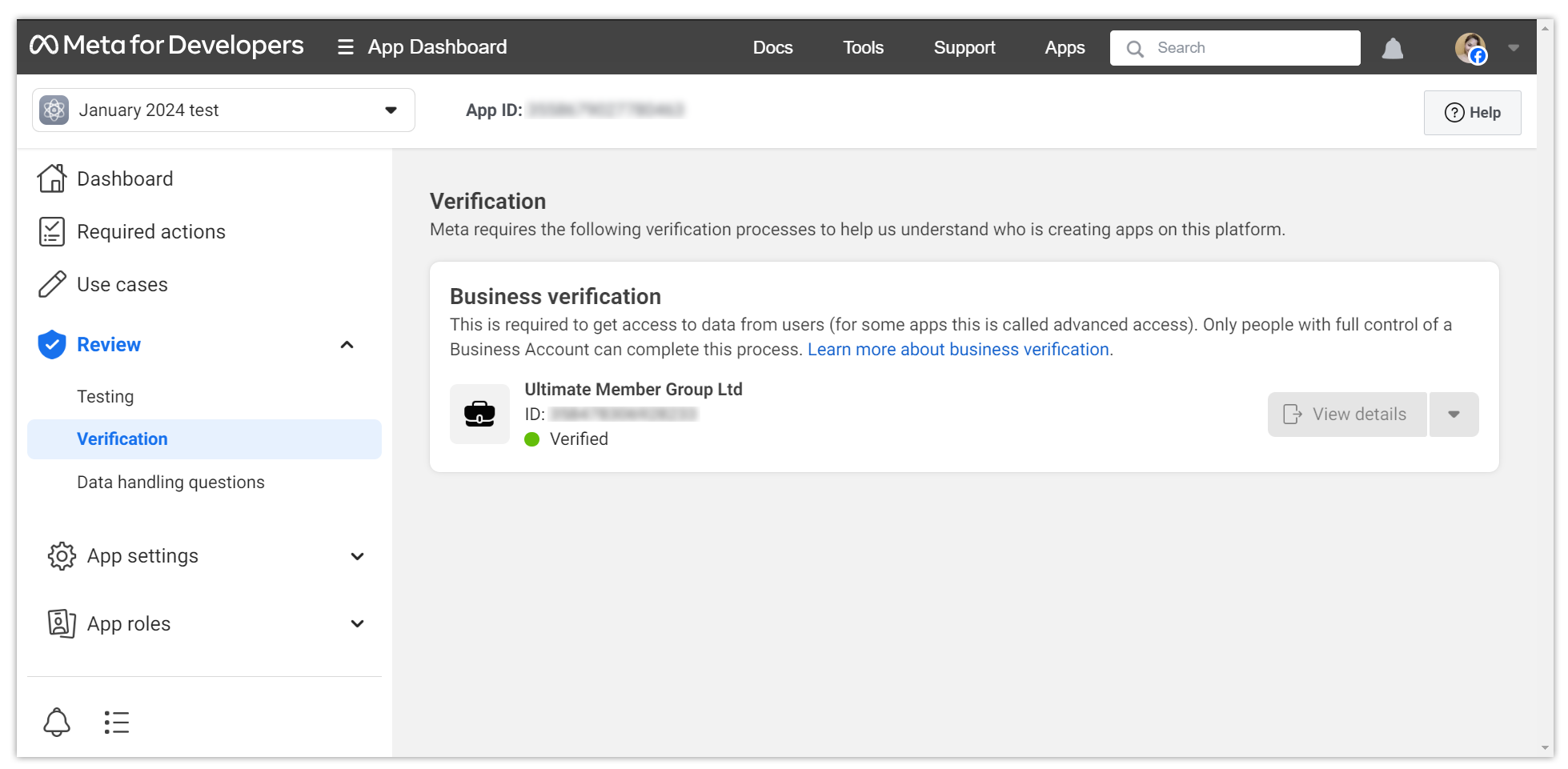Open the hamburger menu beside App Dashboard
Image resolution: width=1568 pixels, height=769 pixels.
pyautogui.click(x=345, y=47)
